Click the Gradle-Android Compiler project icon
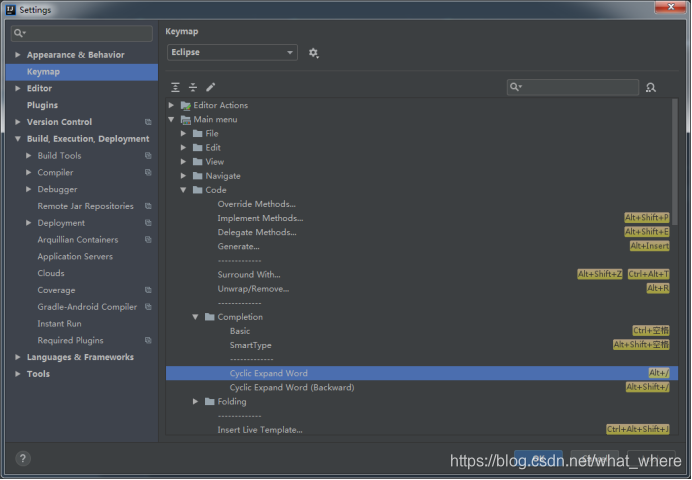 [x=148, y=307]
